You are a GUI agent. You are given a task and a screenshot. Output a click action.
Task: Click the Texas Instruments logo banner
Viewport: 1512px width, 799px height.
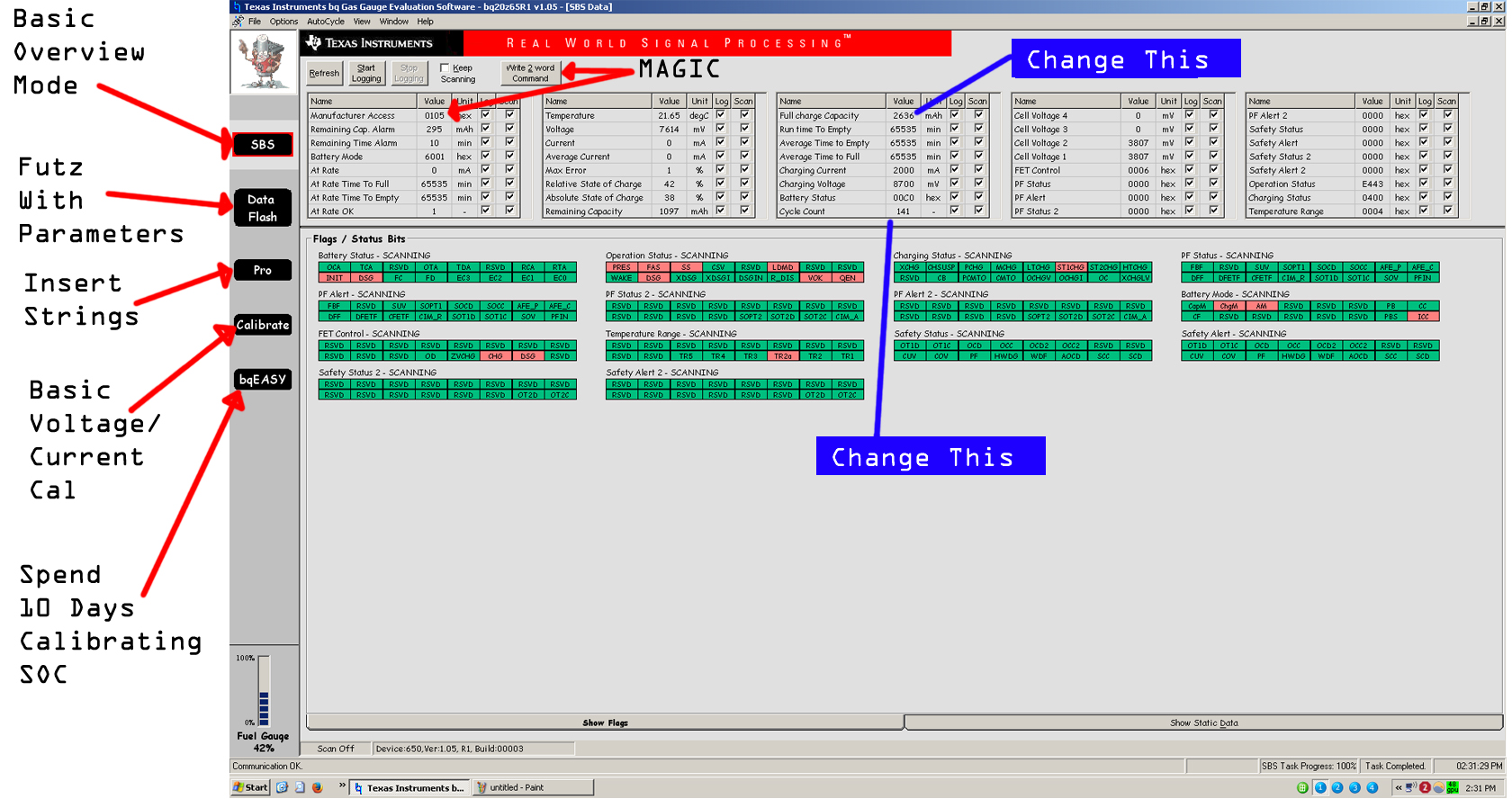pos(382,43)
